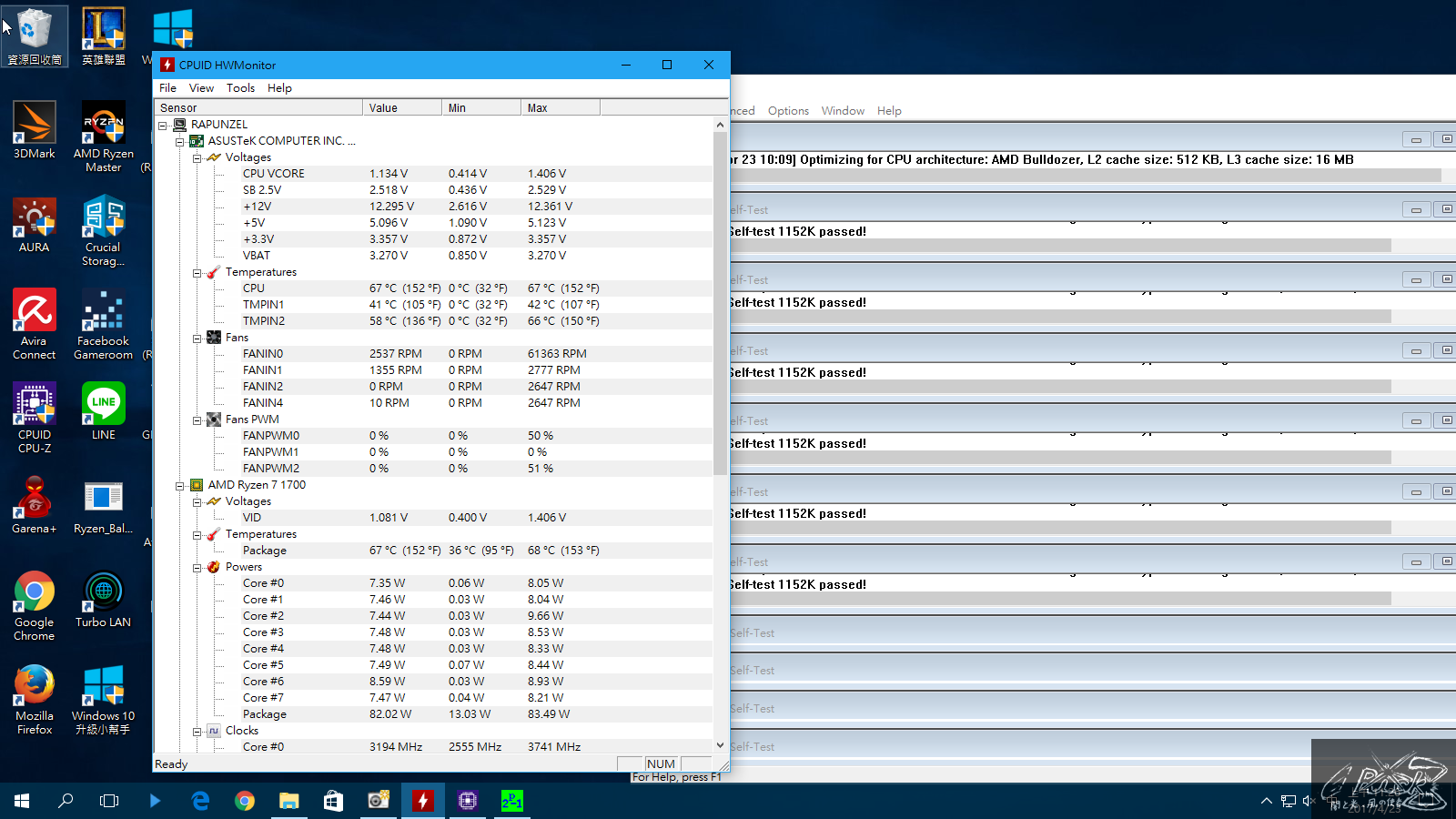The image size is (1456, 819).
Task: Open HWMonitor View menu
Action: [201, 88]
